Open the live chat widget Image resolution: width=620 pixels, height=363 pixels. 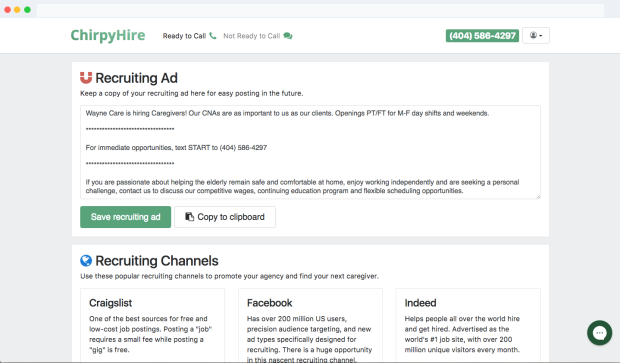pos(599,333)
